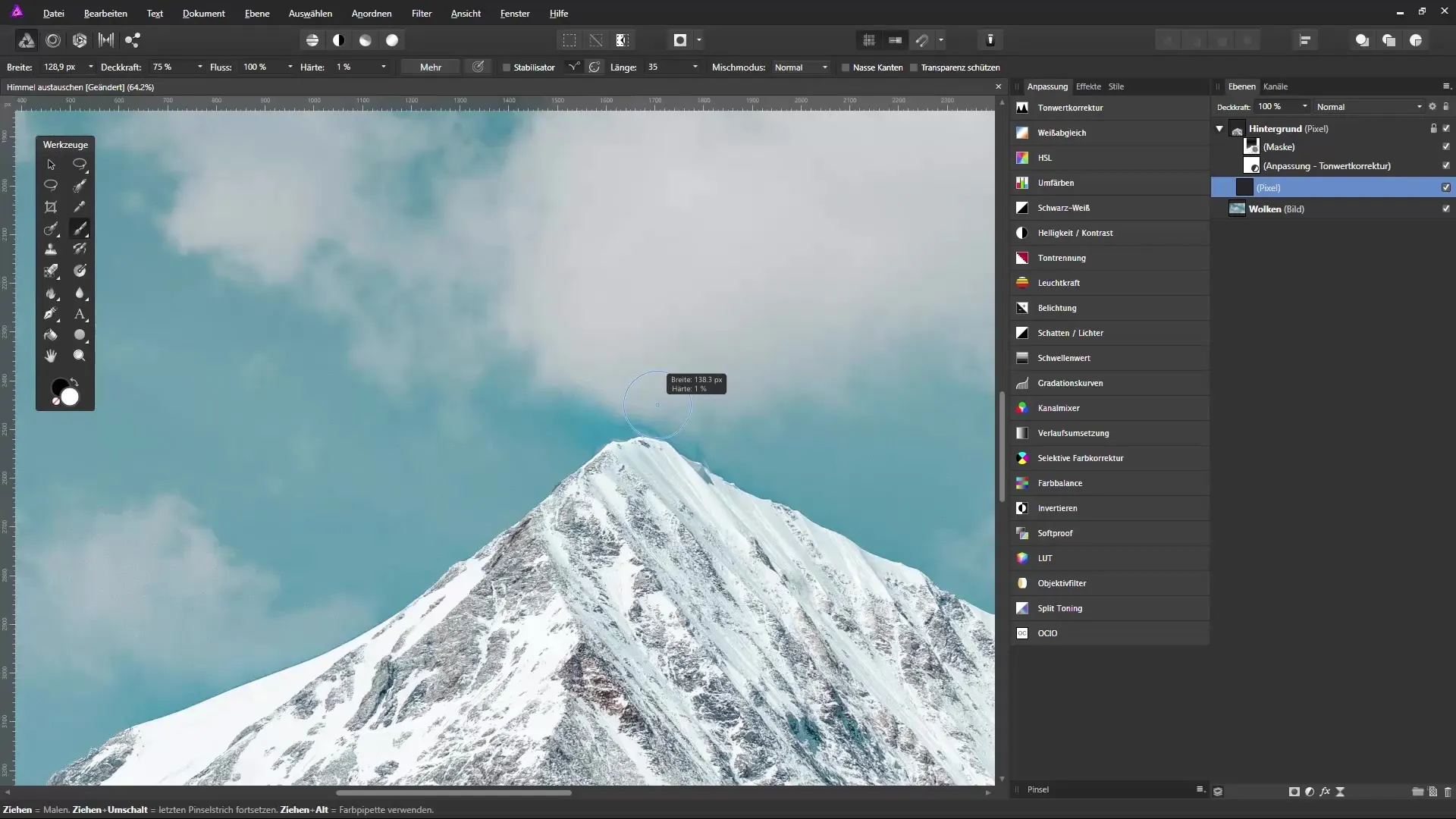Open the Ebene menu
This screenshot has width=1456, height=819.
click(x=257, y=14)
